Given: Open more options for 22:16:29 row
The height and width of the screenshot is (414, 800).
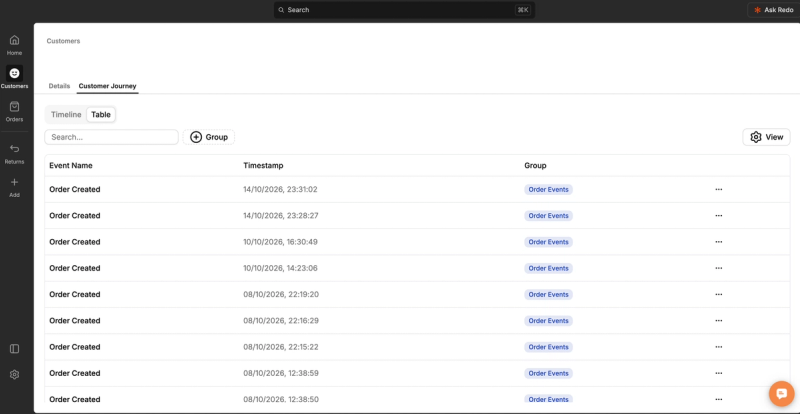Looking at the screenshot, I should [x=718, y=321].
